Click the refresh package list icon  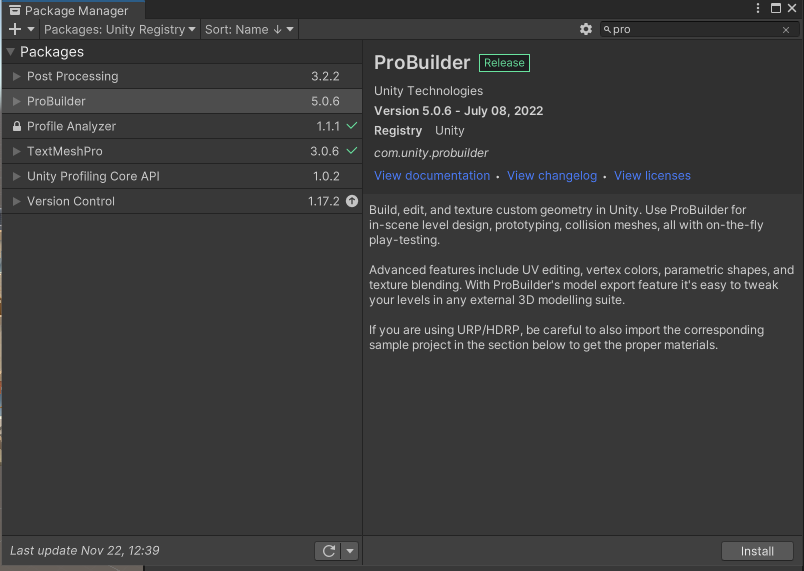tap(327, 551)
